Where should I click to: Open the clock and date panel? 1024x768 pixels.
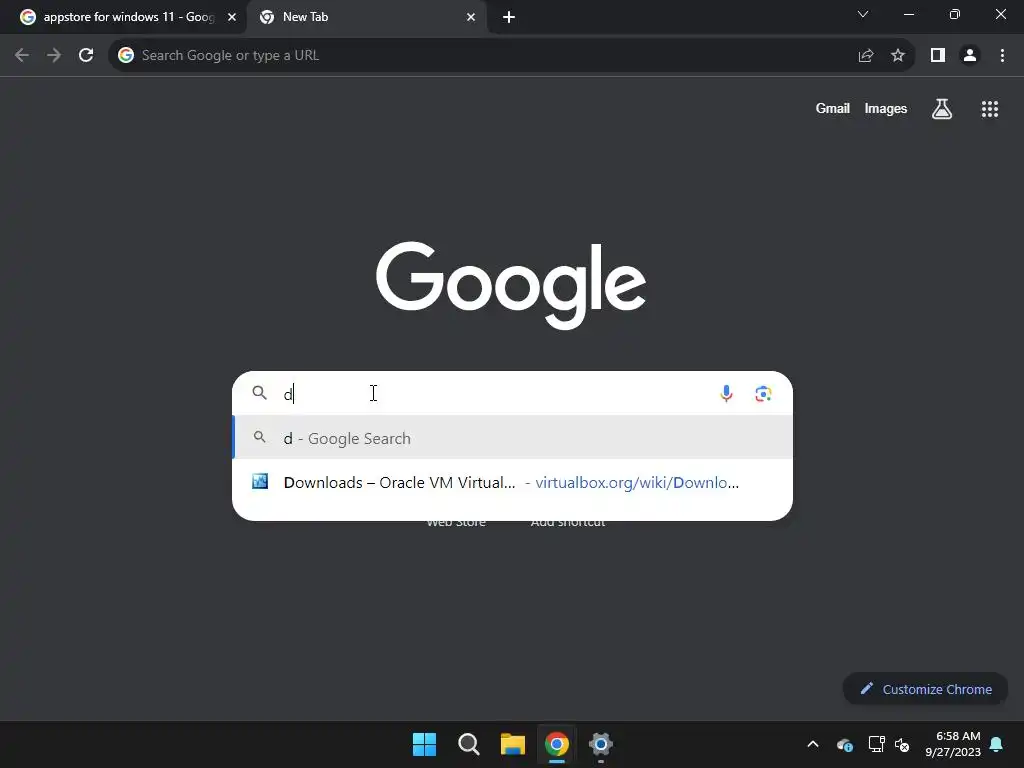(953, 744)
